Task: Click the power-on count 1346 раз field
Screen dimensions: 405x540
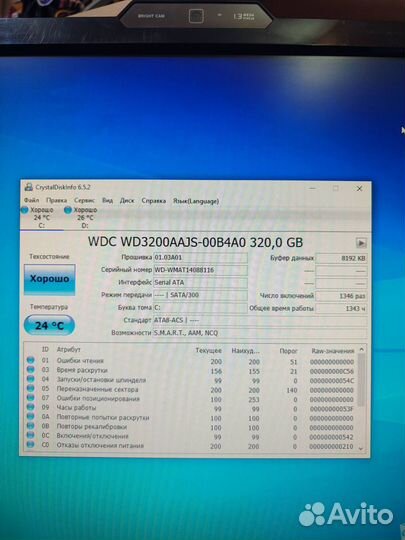Action: tap(341, 296)
